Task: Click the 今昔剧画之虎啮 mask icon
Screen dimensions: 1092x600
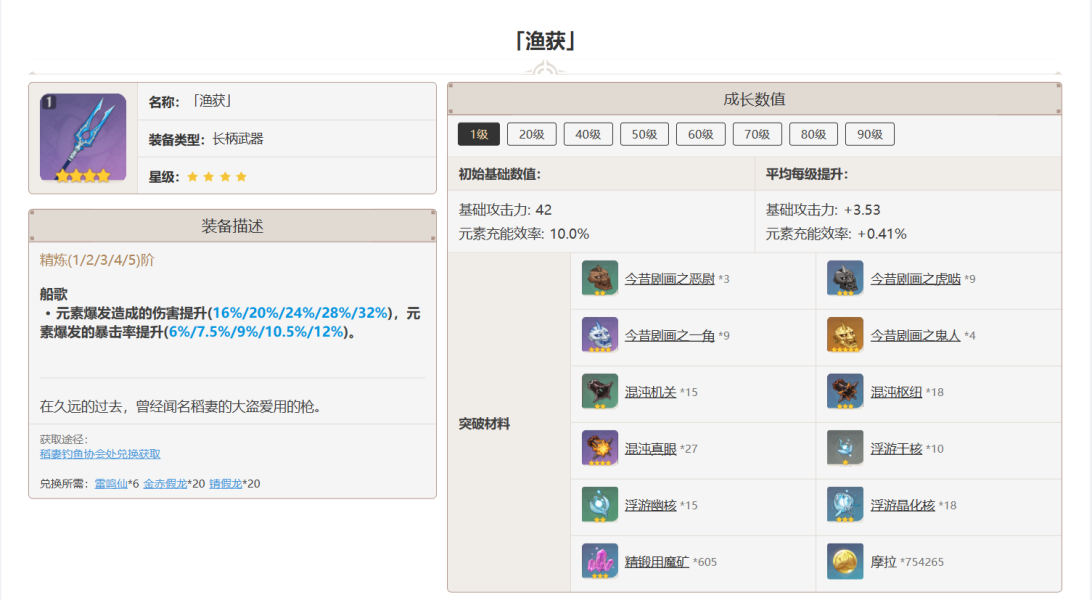Action: point(845,279)
